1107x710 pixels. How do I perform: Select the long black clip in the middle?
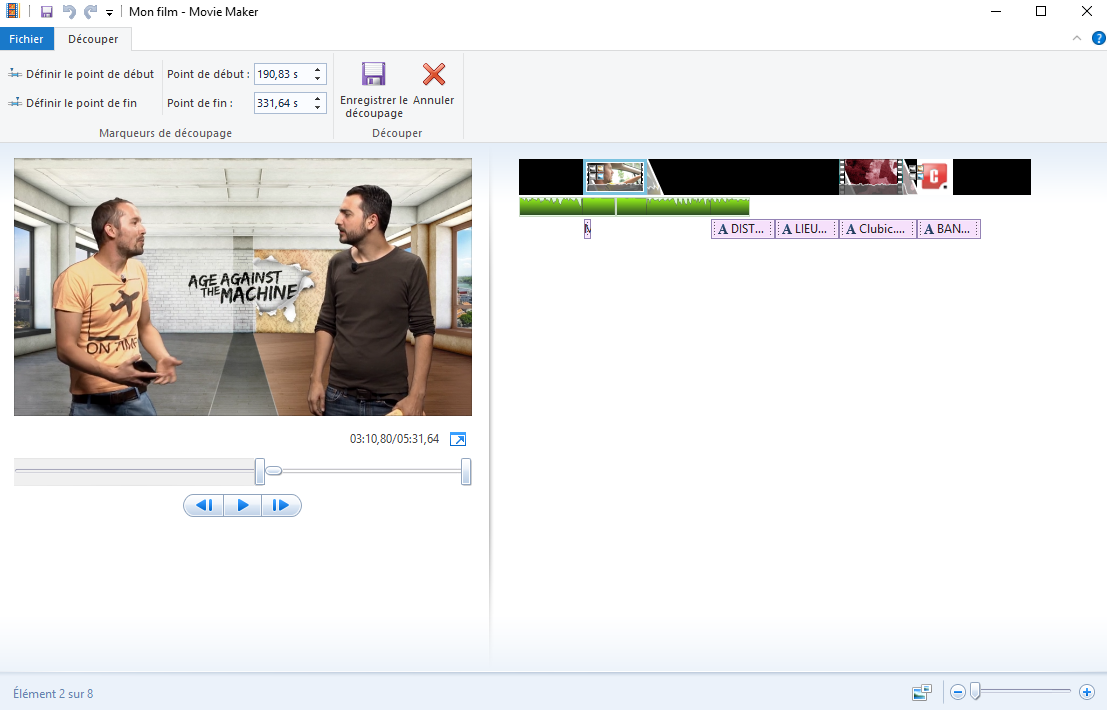751,176
